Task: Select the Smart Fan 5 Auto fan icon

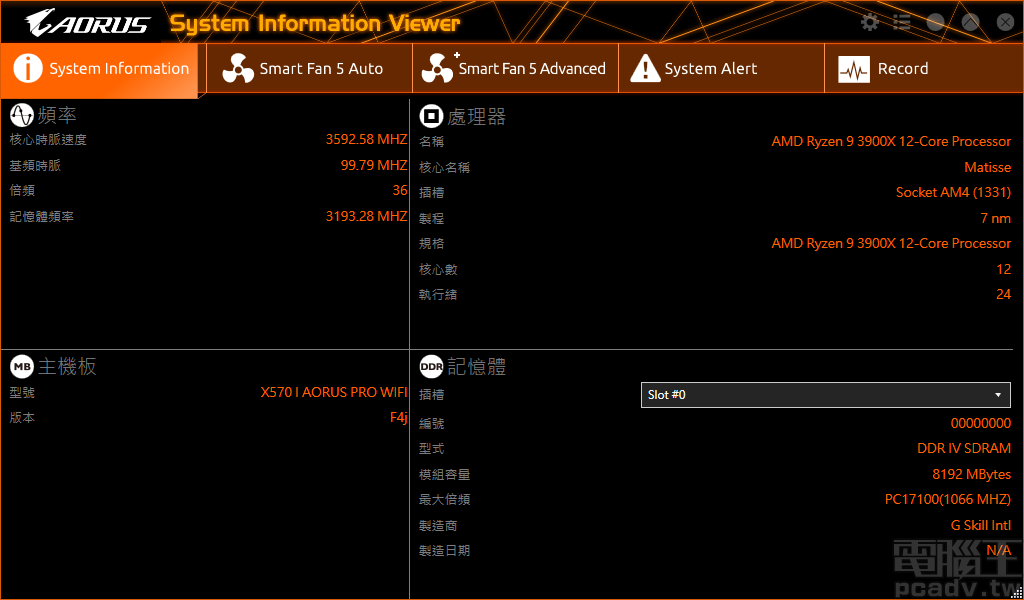Action: [239, 68]
